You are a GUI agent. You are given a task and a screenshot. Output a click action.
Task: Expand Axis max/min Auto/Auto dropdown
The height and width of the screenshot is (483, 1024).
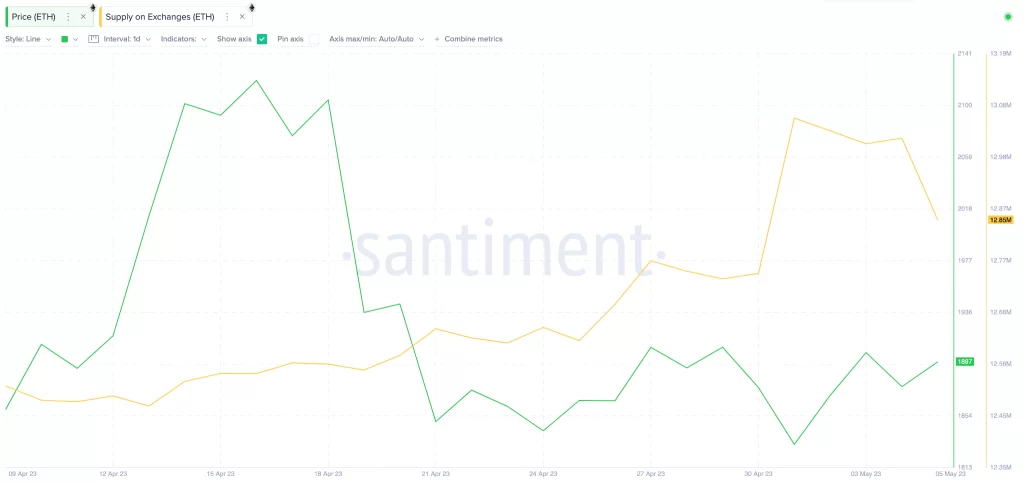376,39
